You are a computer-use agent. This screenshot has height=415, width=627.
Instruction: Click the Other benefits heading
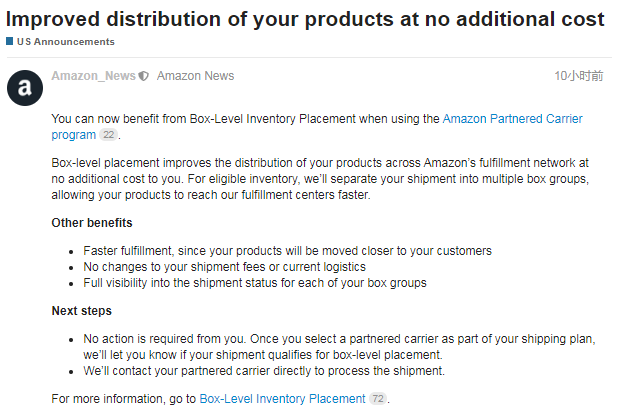(92, 223)
